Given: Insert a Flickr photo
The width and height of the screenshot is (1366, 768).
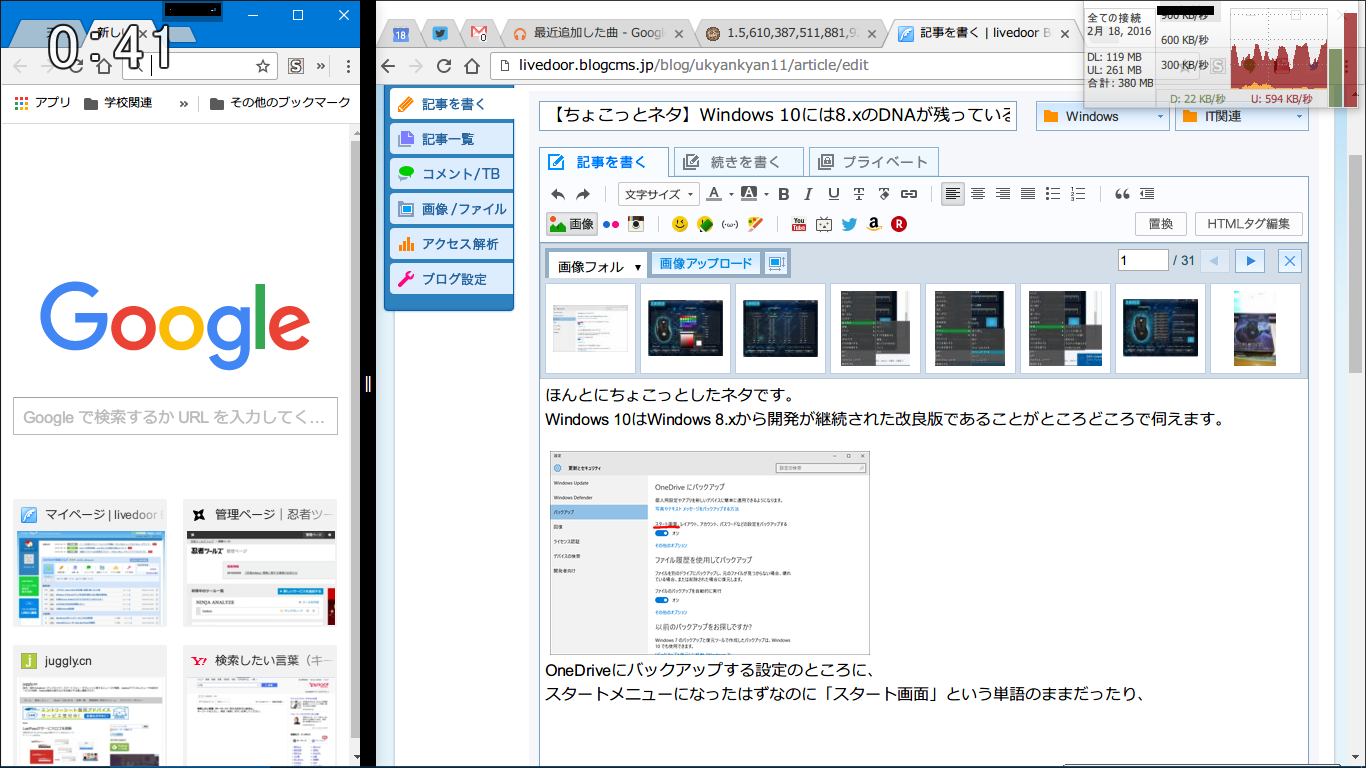Looking at the screenshot, I should 611,224.
